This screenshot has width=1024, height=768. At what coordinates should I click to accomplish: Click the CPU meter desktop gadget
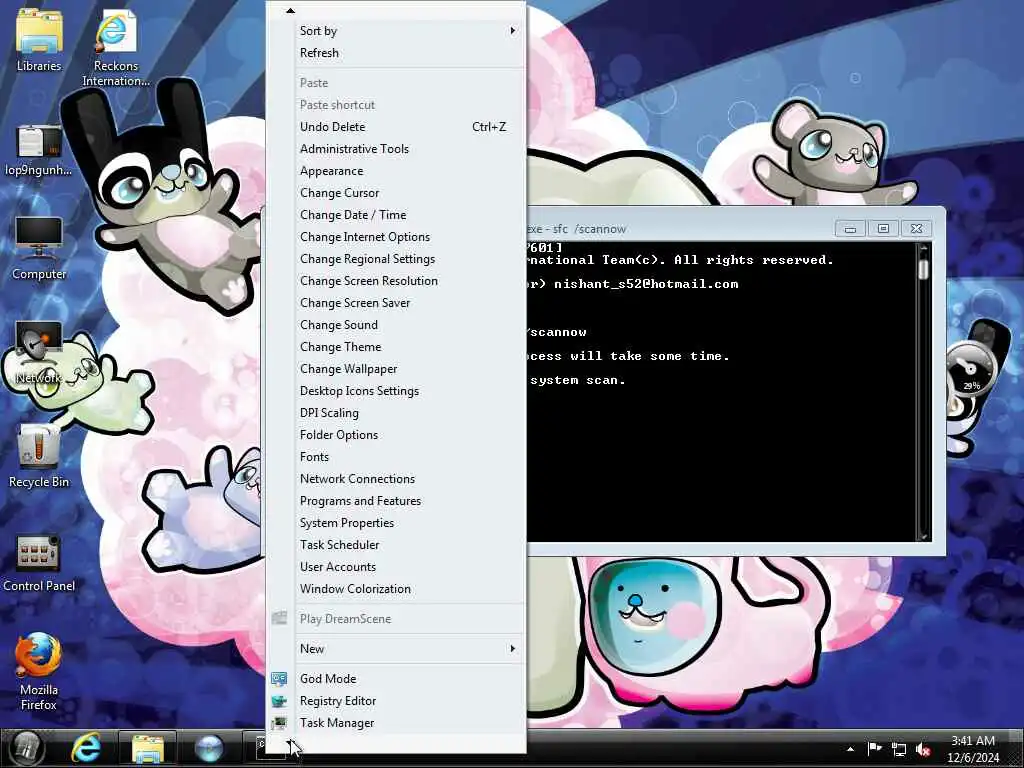tap(971, 371)
